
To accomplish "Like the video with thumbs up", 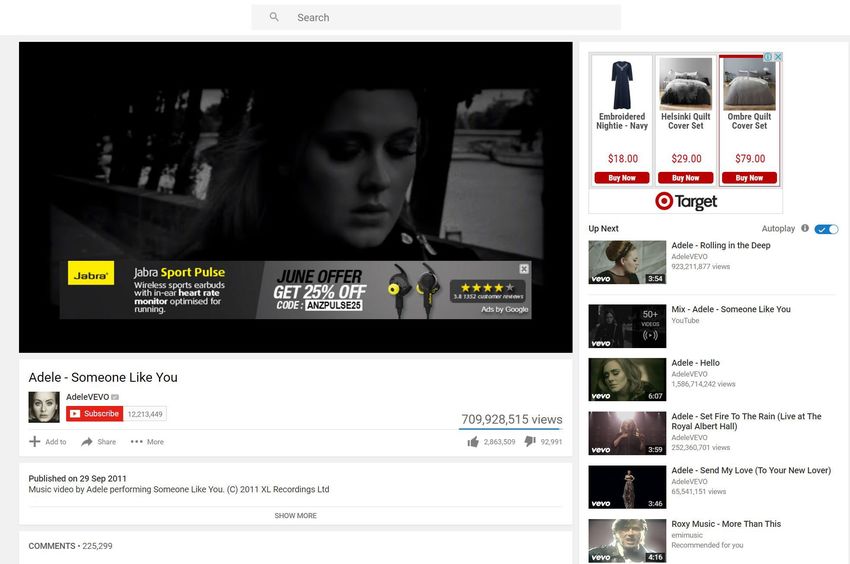I will coord(473,442).
